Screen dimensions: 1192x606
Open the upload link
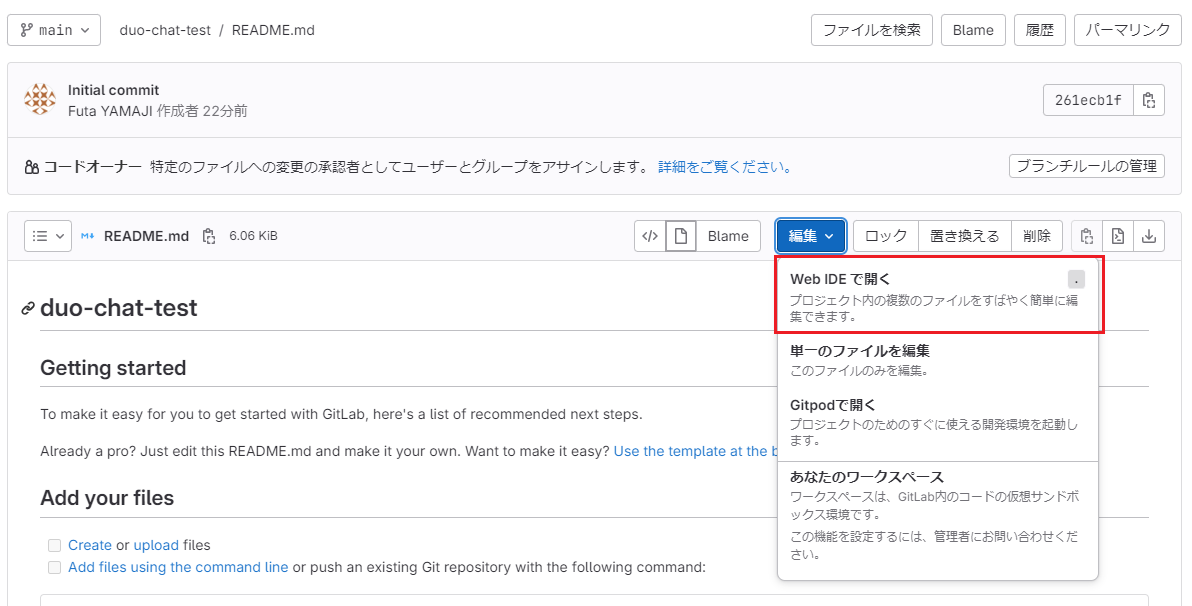(156, 545)
